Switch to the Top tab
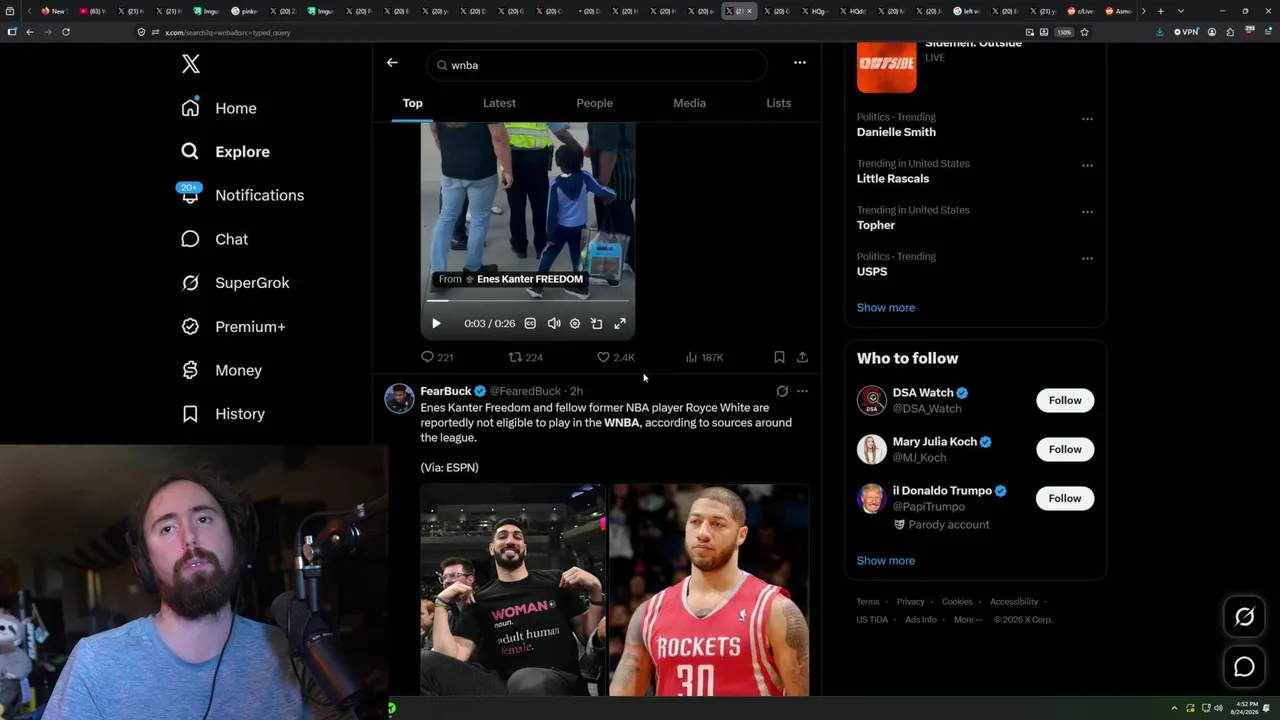The height and width of the screenshot is (720, 1280). click(x=412, y=103)
